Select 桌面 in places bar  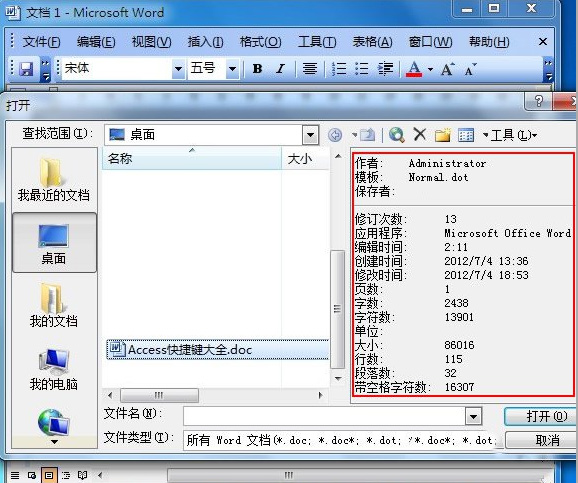point(54,243)
